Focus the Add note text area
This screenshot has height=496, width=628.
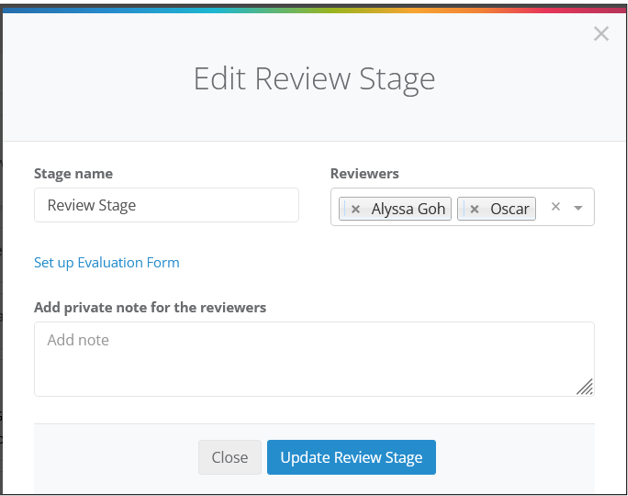point(314,359)
